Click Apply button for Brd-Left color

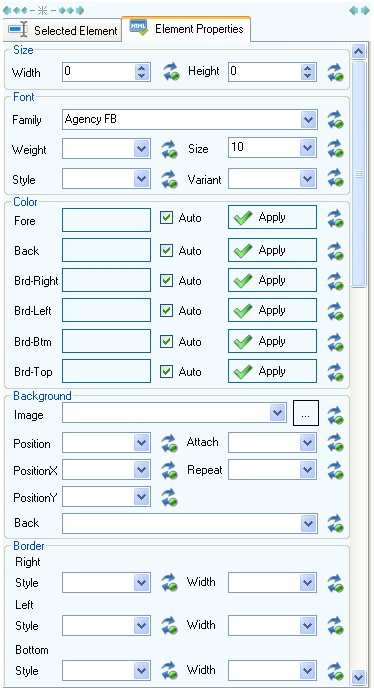[x=272, y=310]
